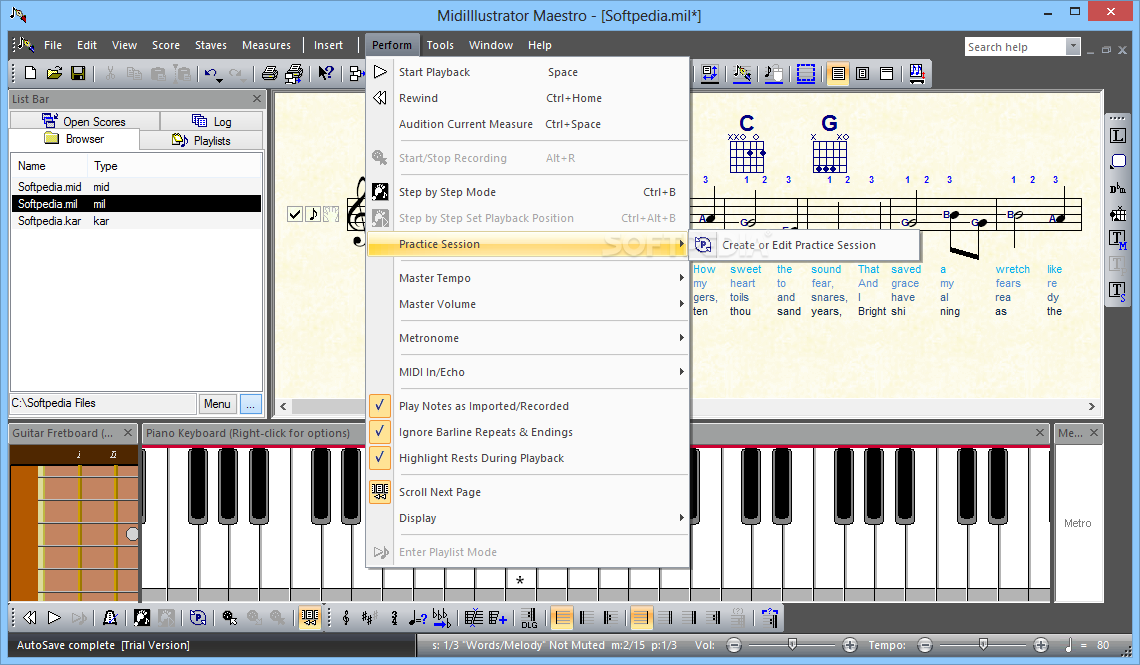Click the browse ellipsis button
1140x665 pixels.
click(x=250, y=403)
